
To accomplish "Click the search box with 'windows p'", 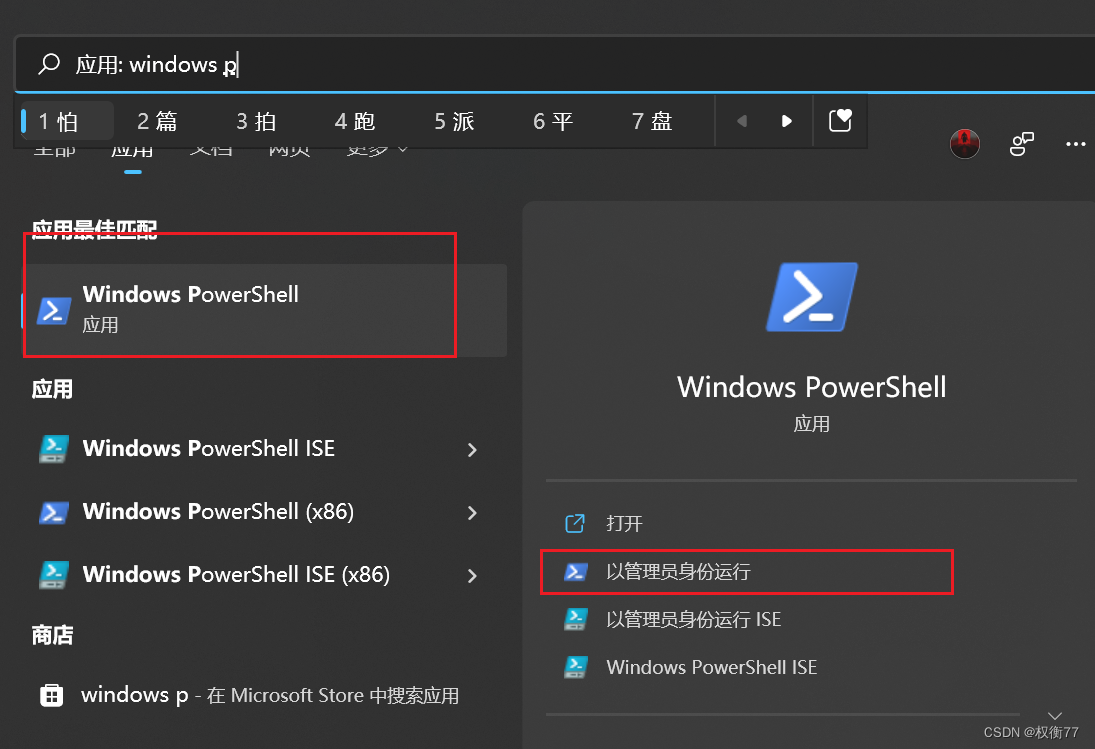I will pyautogui.click(x=555, y=64).
